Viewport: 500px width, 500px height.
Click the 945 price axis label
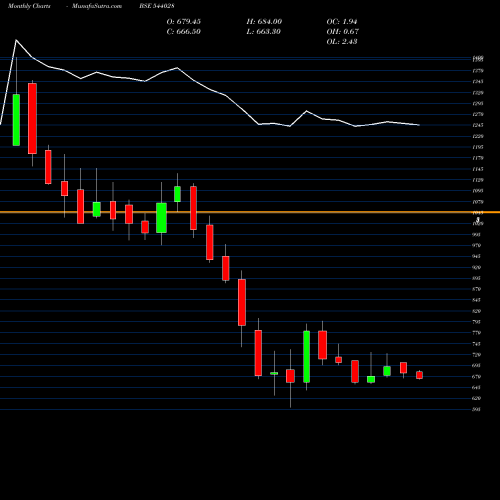477,256
